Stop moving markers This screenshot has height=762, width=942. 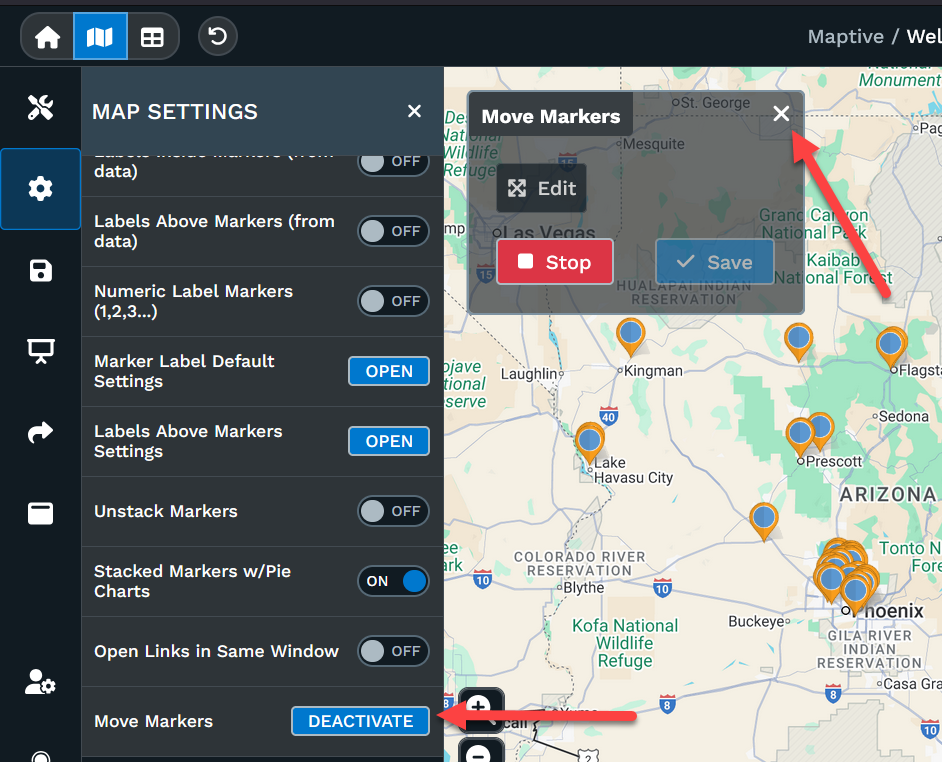555,262
